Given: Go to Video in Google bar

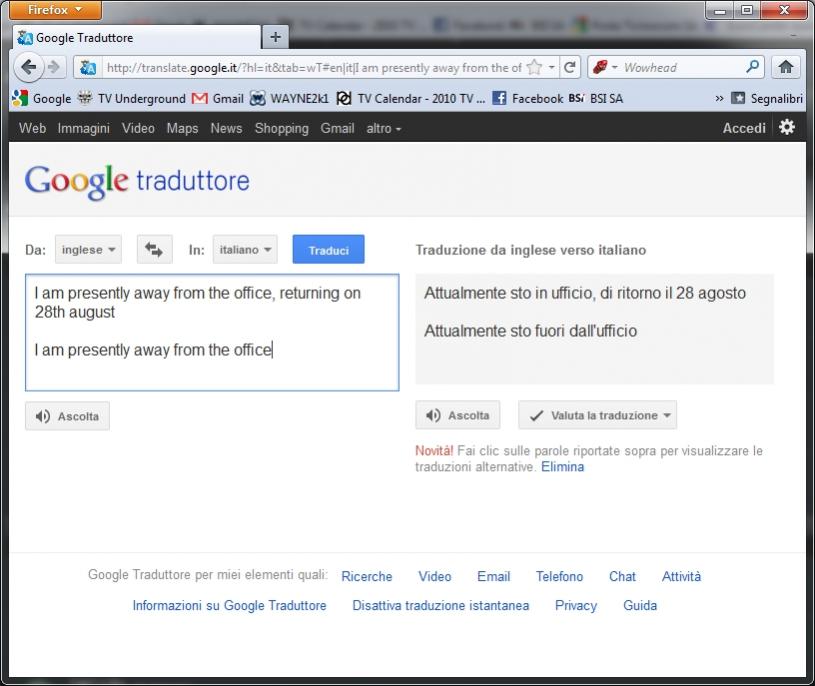Looking at the screenshot, I should [x=138, y=128].
